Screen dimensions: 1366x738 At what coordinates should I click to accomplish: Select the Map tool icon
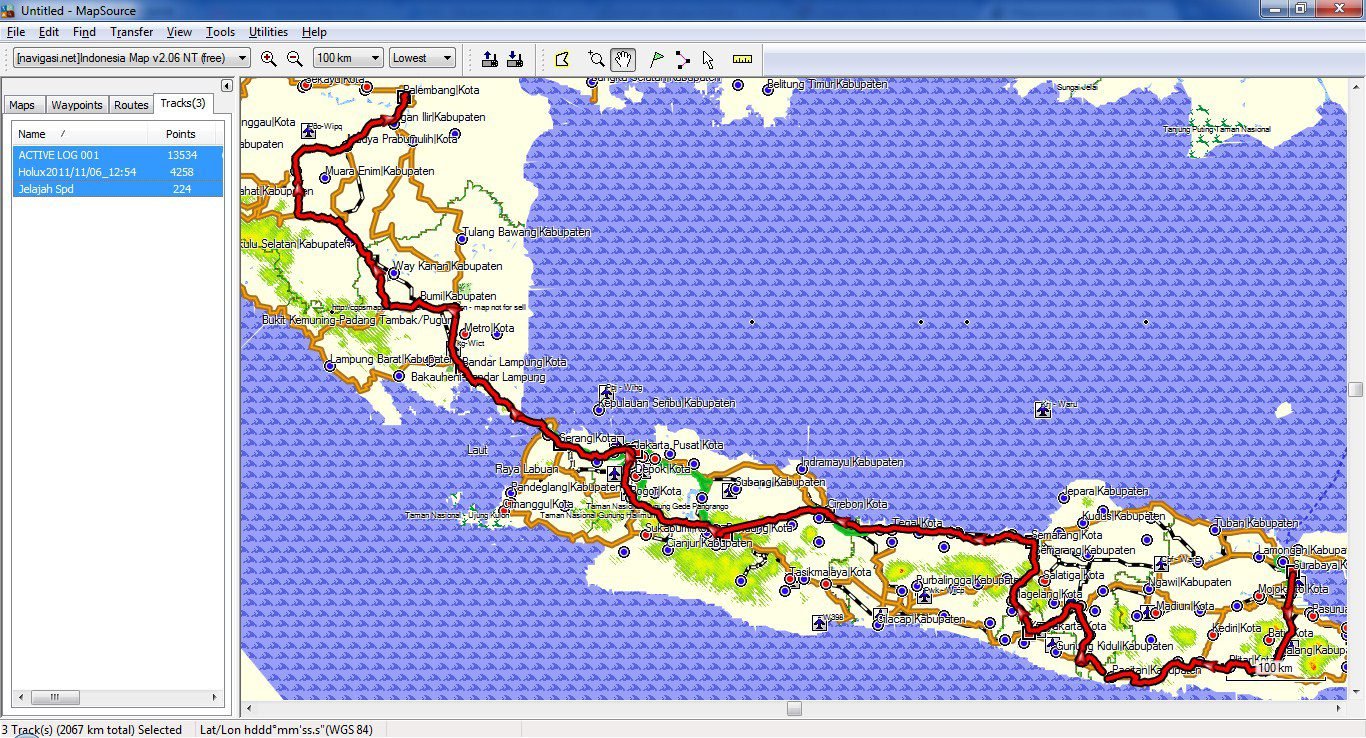(x=562, y=59)
